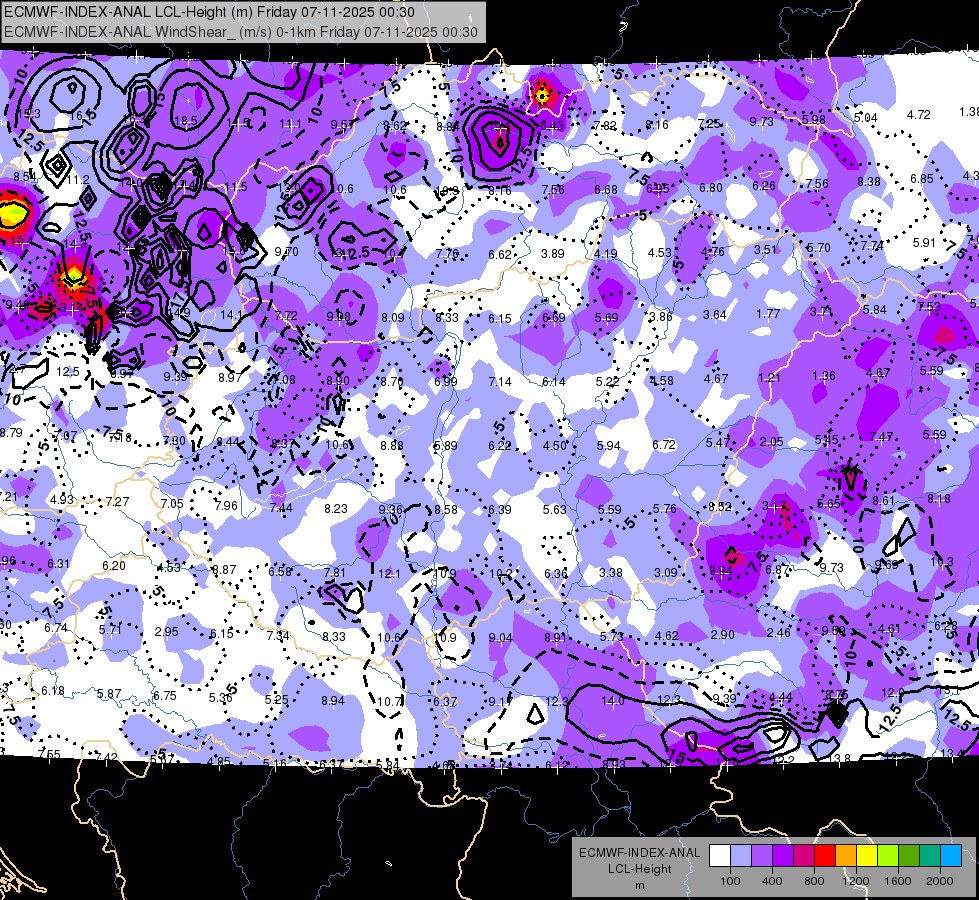
Task: Click the LCL-Height title line at top
Action: point(210,12)
